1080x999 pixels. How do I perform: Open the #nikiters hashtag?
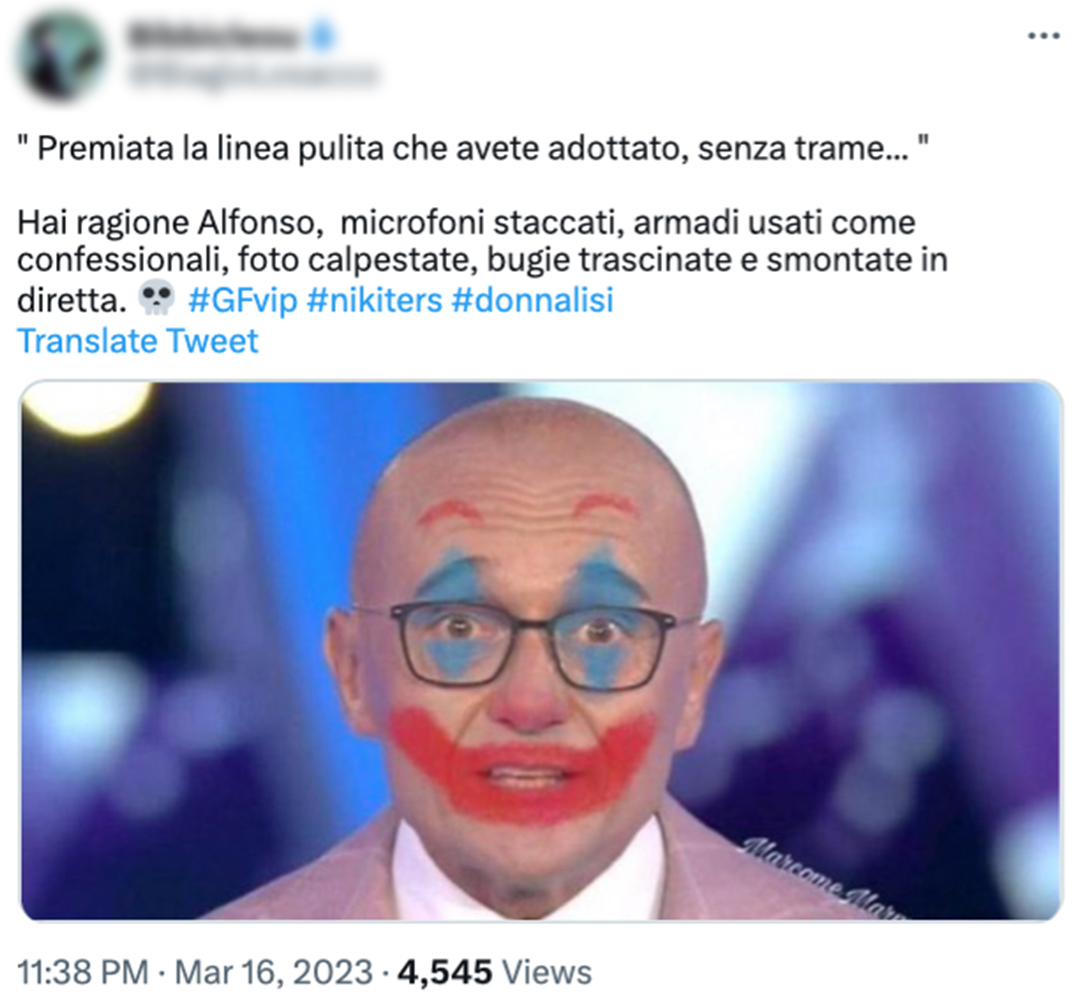[x=375, y=300]
